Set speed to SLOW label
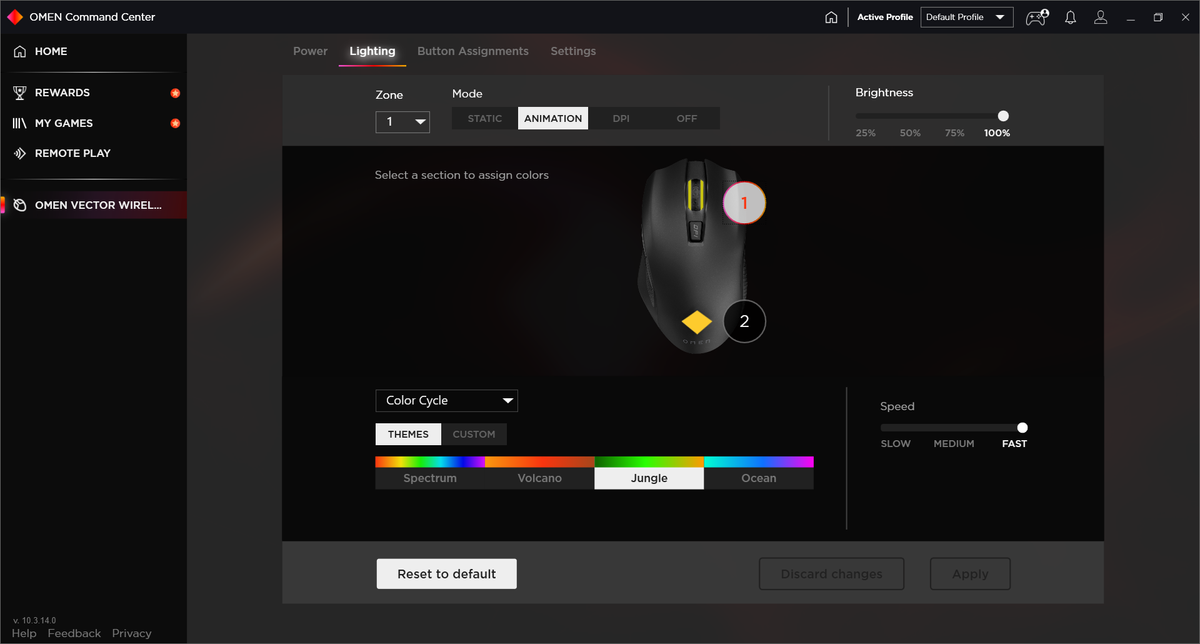Image resolution: width=1200 pixels, height=644 pixels. coord(896,443)
